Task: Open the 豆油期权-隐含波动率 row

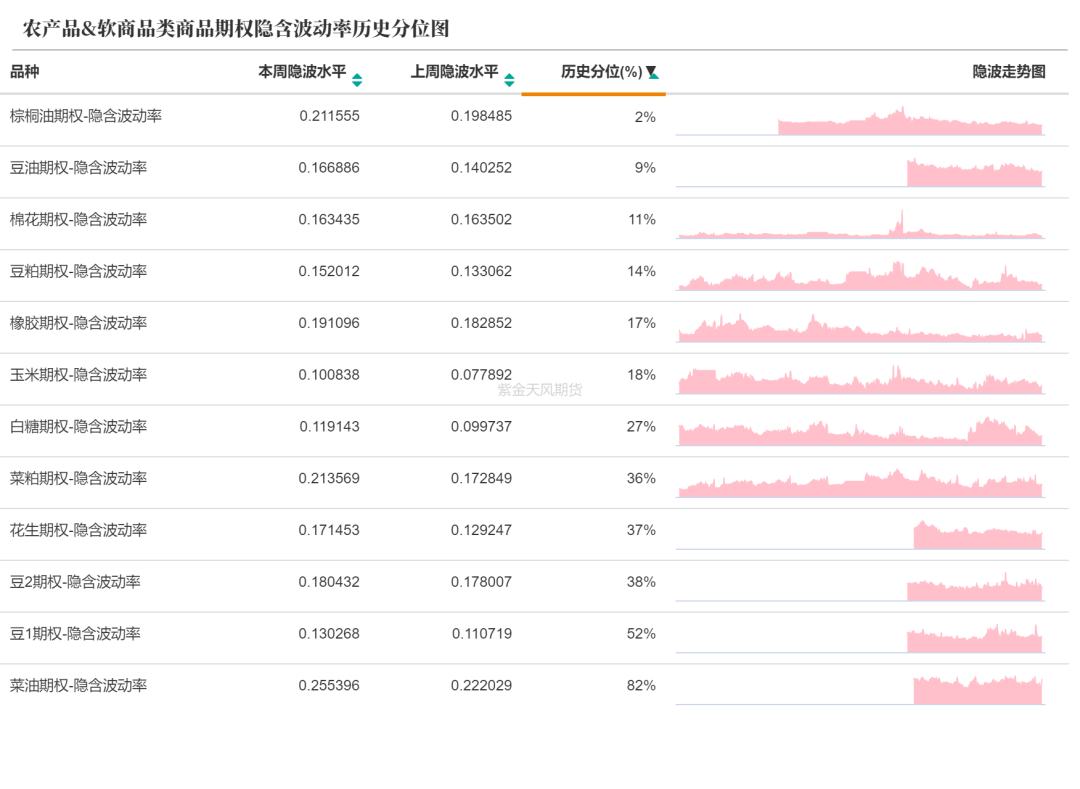Action: (x=79, y=168)
